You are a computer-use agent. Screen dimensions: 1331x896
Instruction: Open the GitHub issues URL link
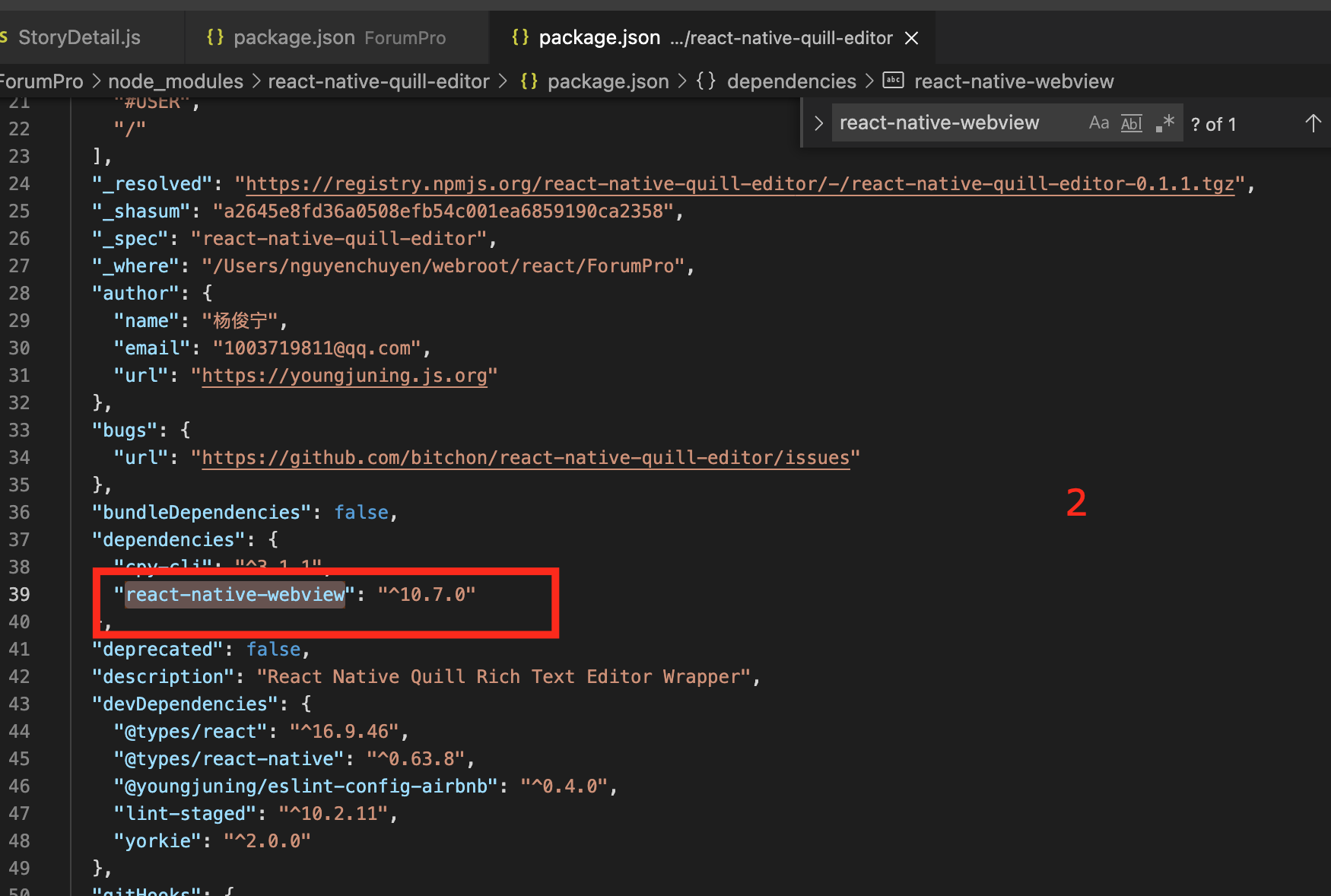[526, 458]
